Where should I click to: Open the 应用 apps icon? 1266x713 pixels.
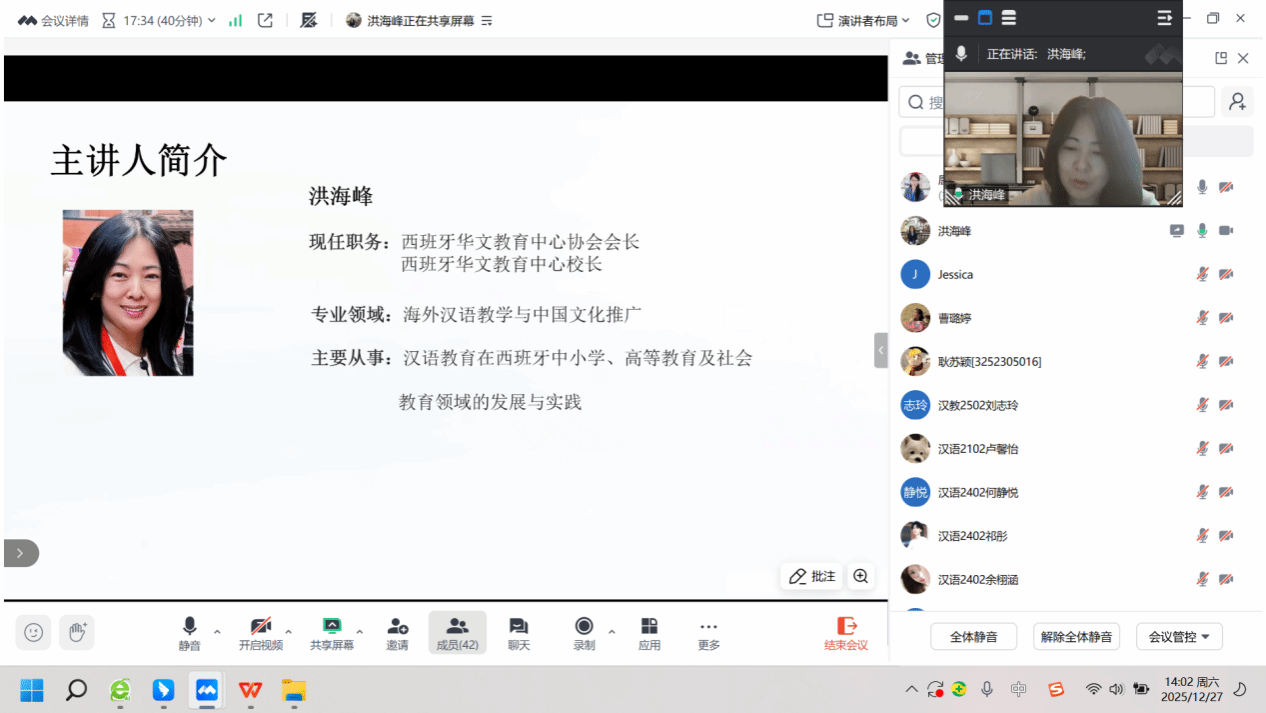click(649, 633)
